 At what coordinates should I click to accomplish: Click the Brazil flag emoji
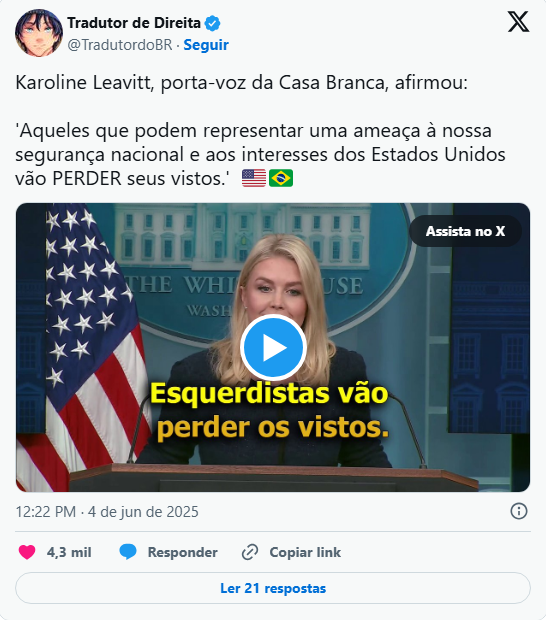tap(281, 178)
